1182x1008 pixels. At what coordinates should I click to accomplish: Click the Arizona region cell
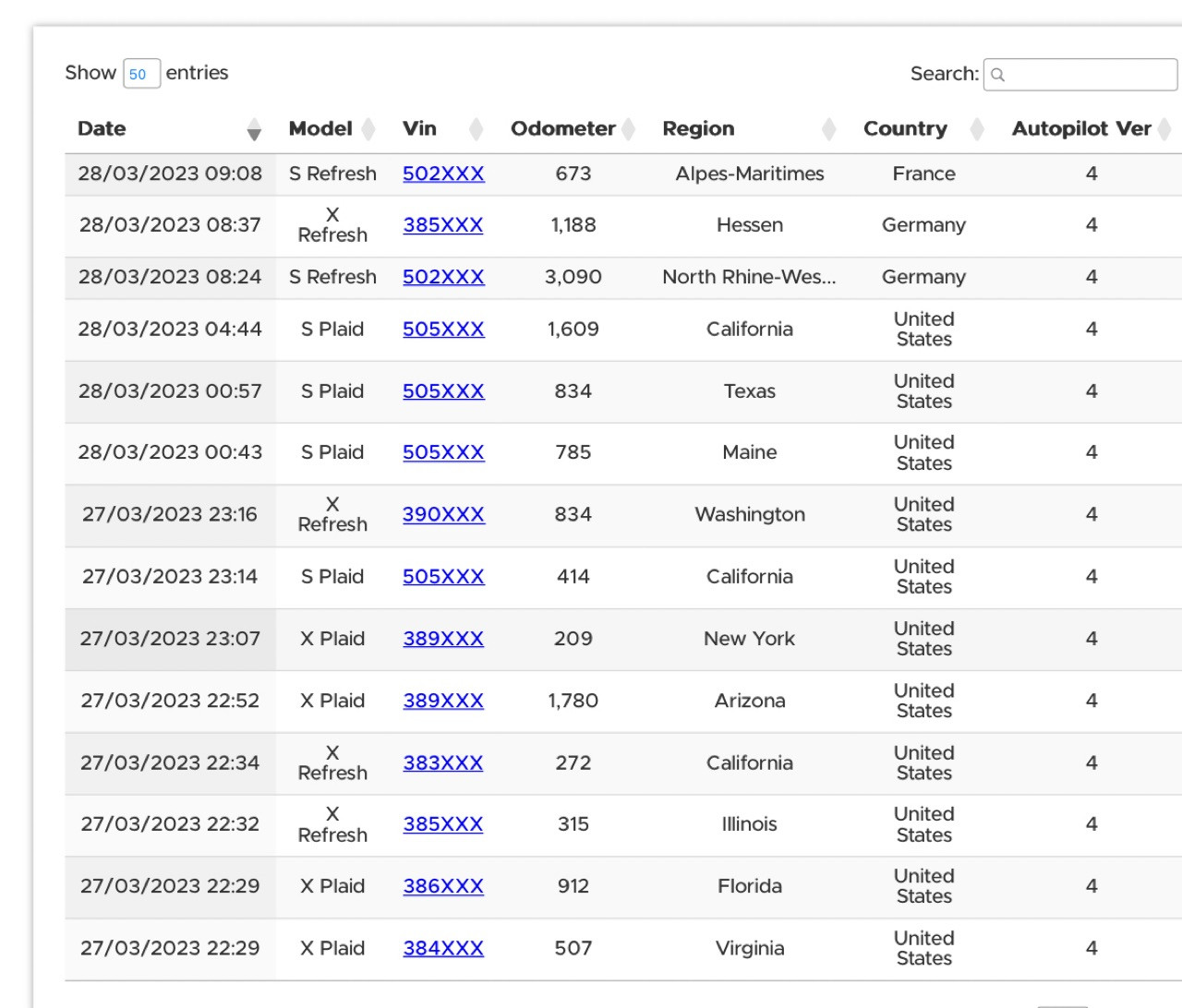pyautogui.click(x=750, y=701)
